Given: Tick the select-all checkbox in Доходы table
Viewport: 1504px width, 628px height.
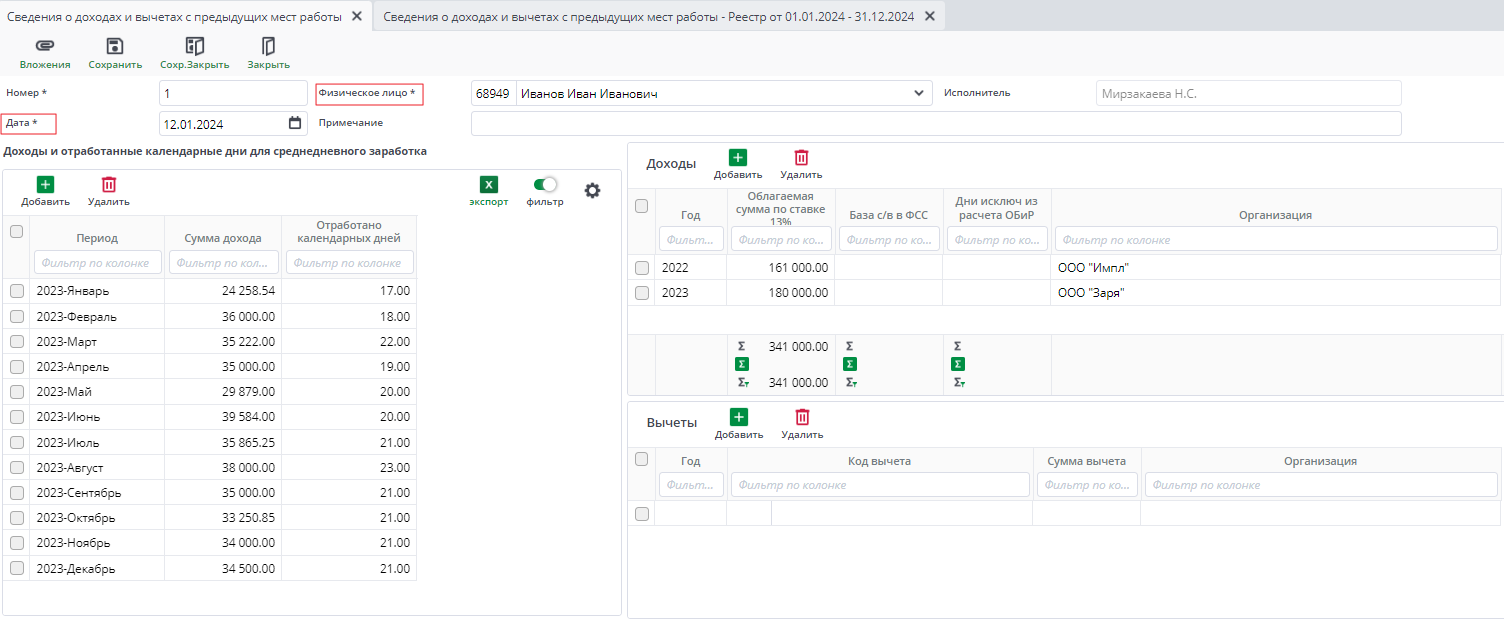Looking at the screenshot, I should pos(642,206).
